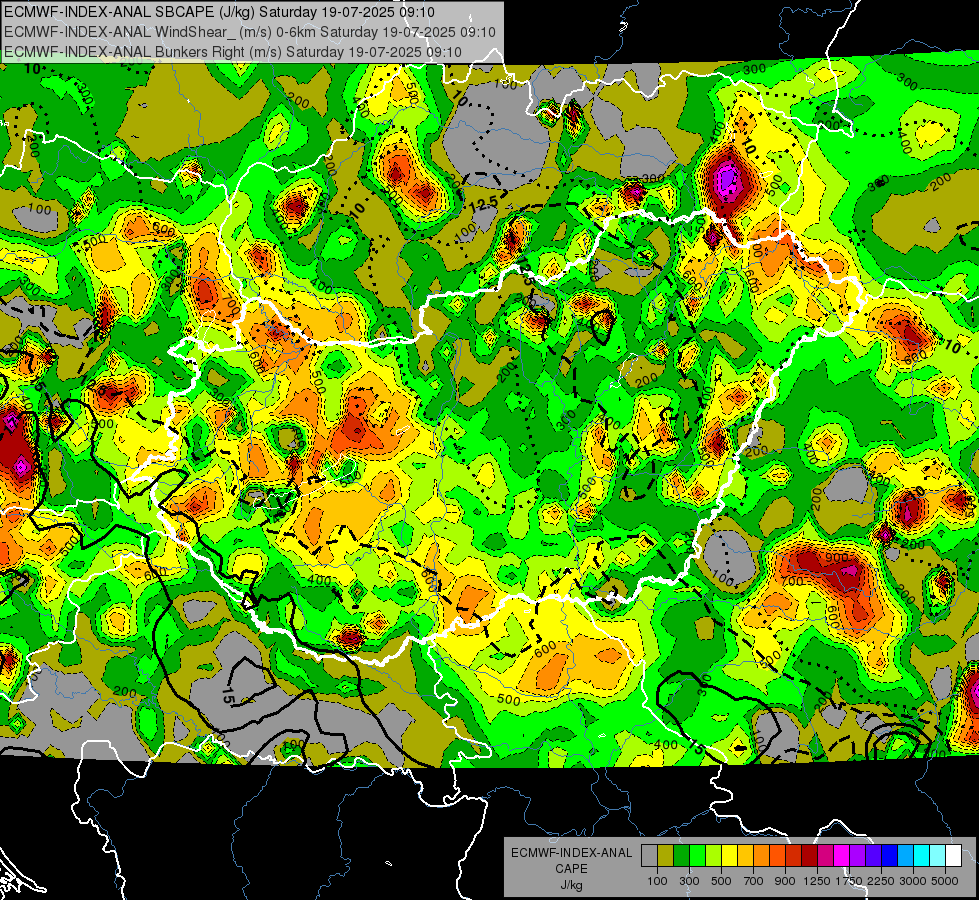Select the sky blue legend swatch before 3000
The width and height of the screenshot is (979, 900).
coord(905,856)
